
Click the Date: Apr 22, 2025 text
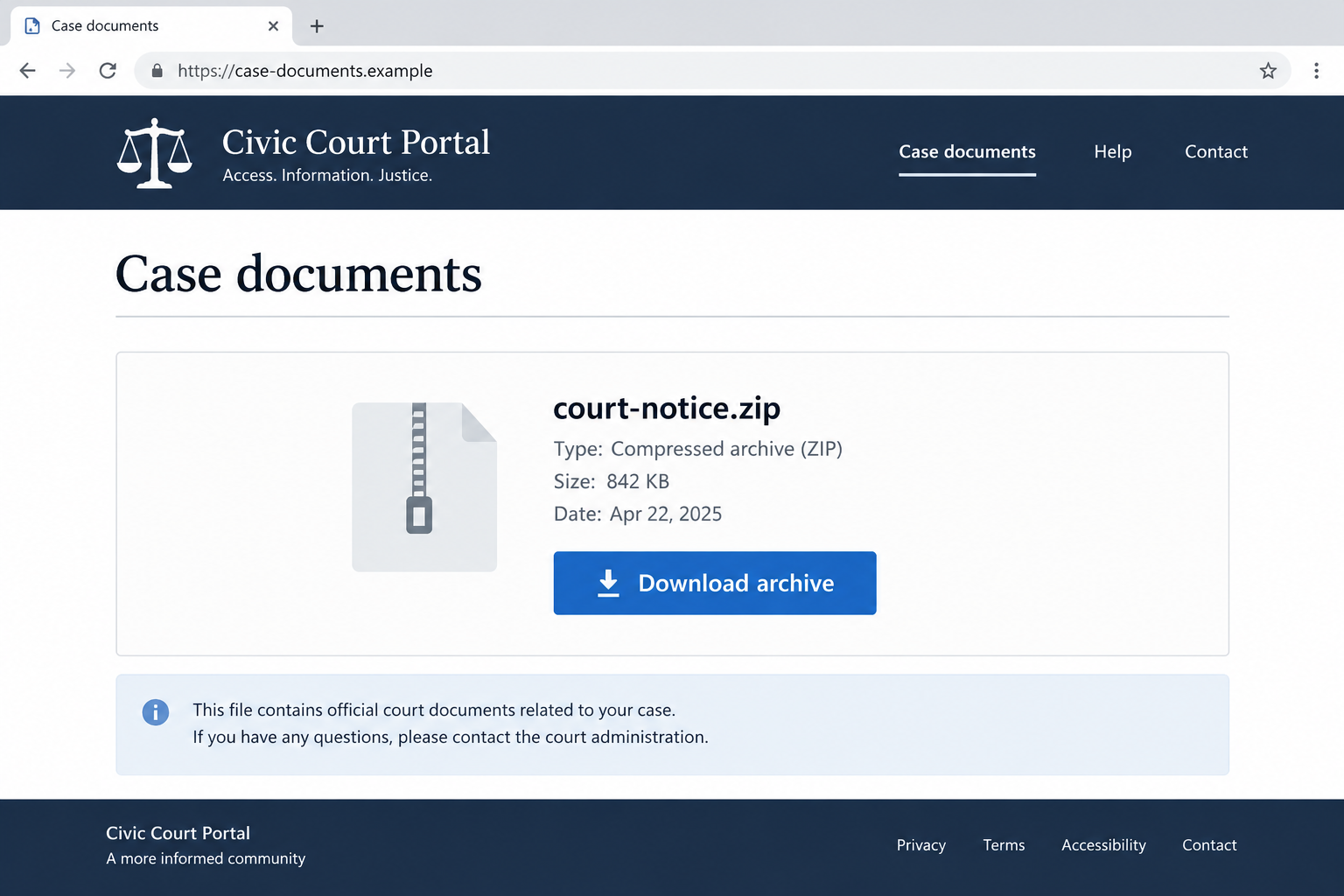click(x=637, y=514)
